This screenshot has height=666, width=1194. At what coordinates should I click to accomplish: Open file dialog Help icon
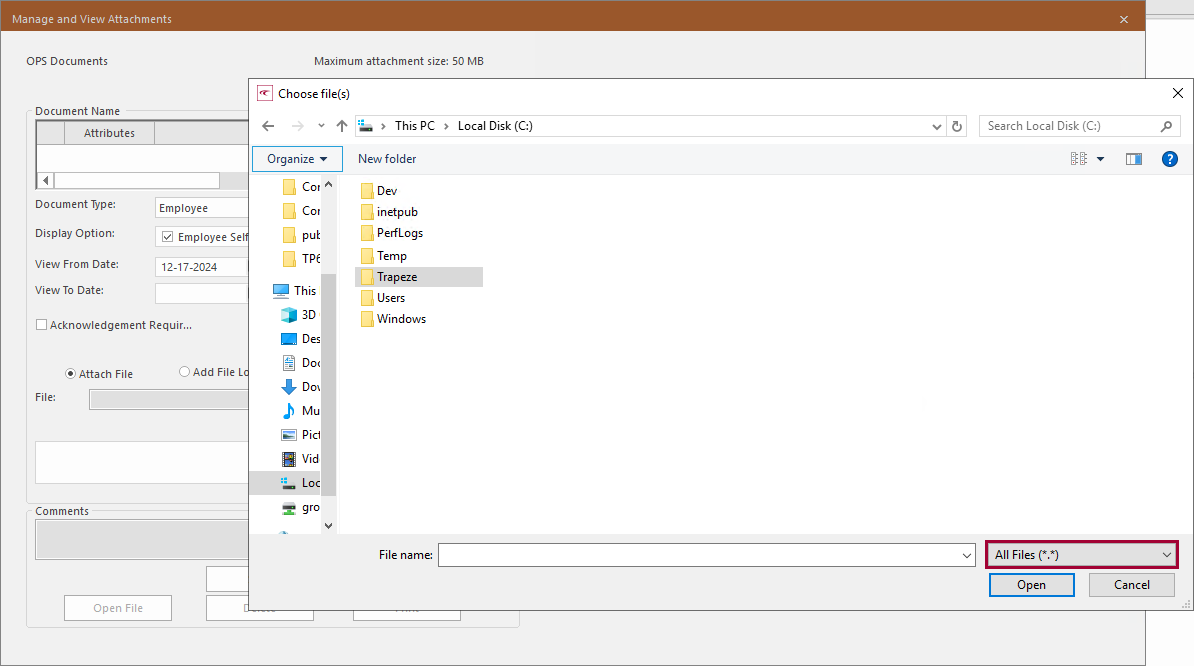pos(1169,159)
